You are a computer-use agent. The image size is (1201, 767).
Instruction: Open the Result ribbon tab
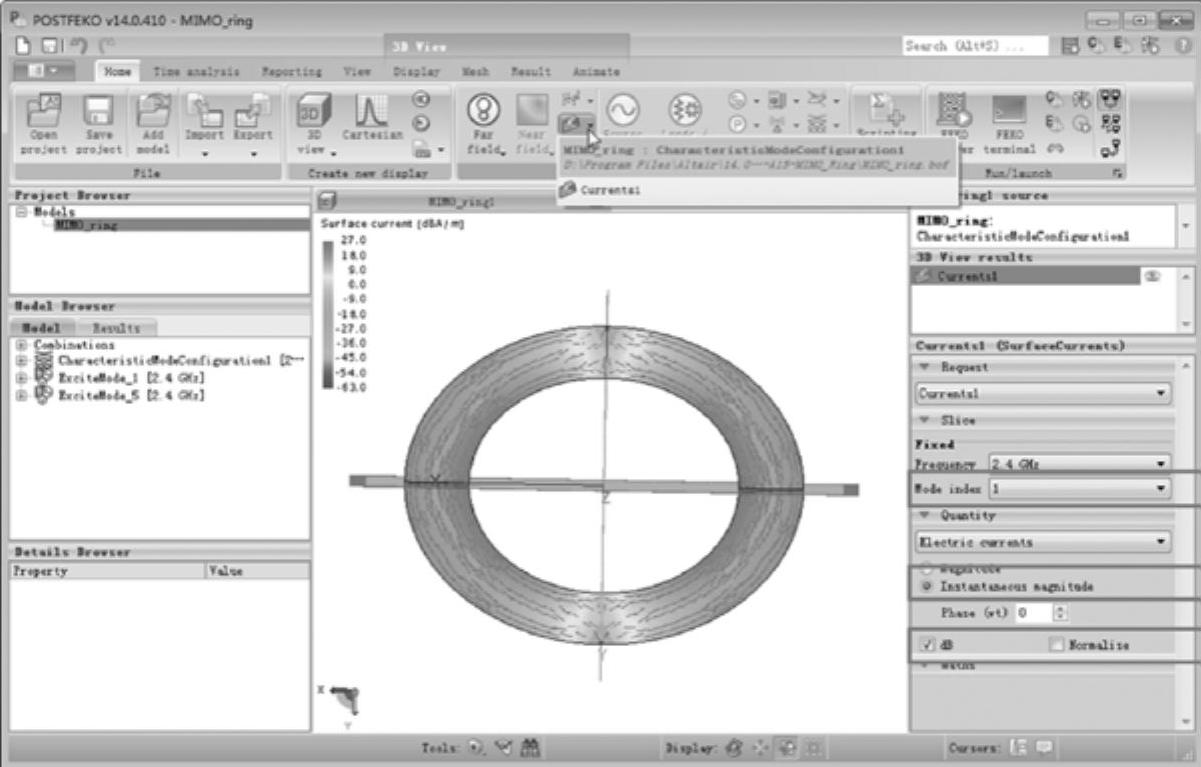(x=530, y=72)
